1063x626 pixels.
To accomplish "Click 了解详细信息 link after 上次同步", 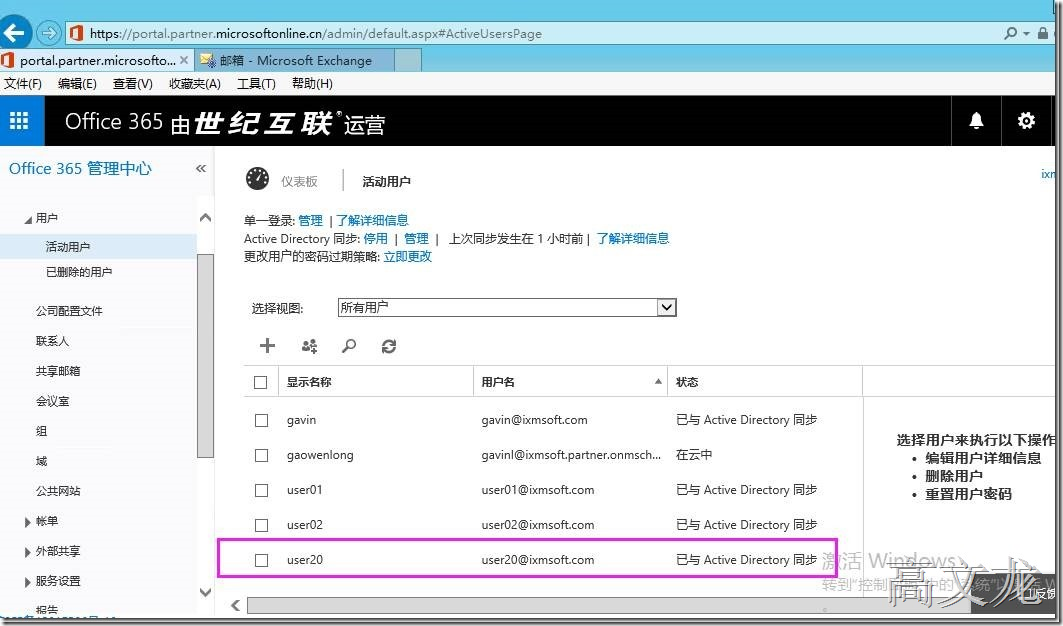I will click(633, 239).
